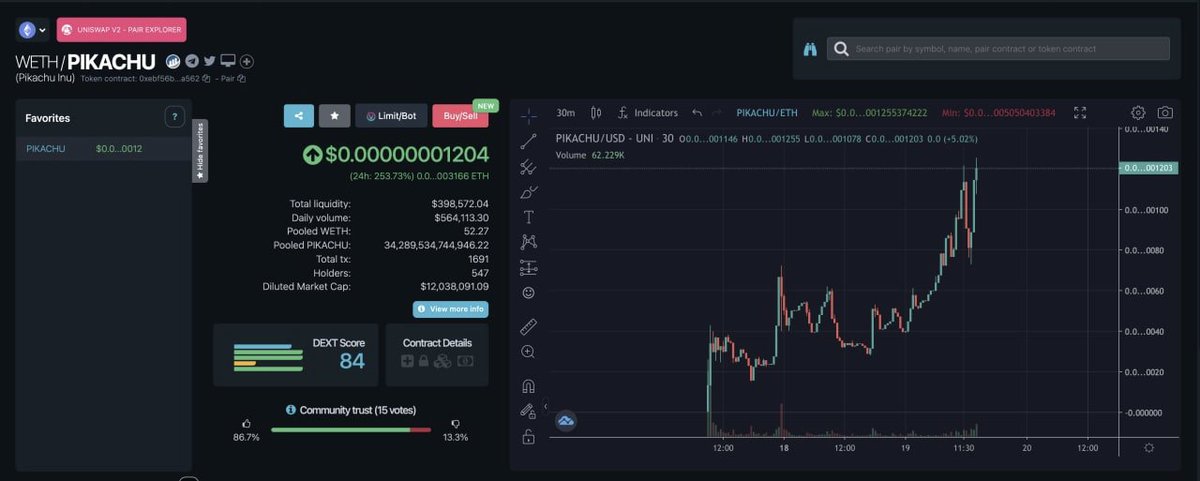Vote thumbs up for community trust
The image size is (1200, 481).
246,424
